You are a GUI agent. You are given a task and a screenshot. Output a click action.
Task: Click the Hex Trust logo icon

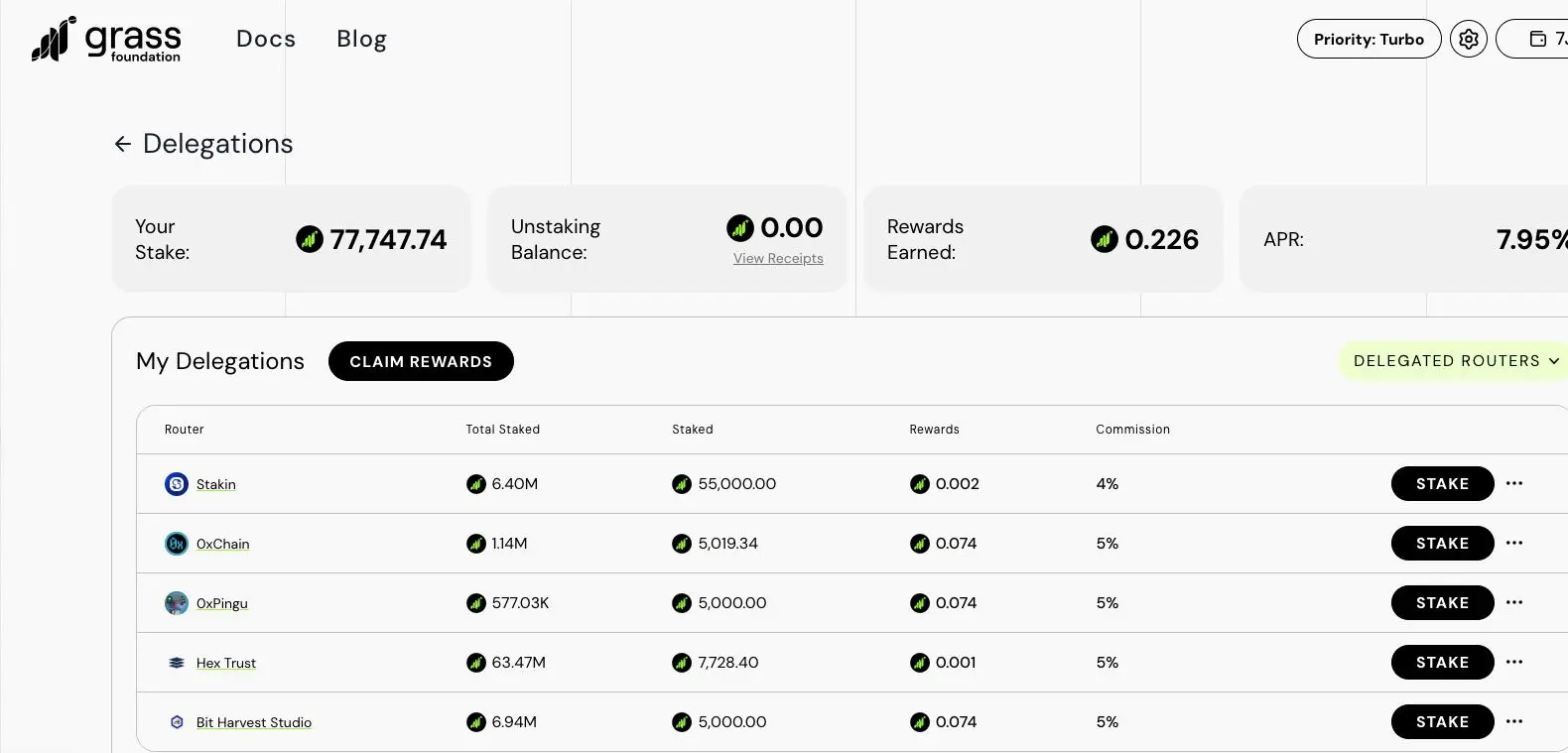tap(177, 663)
